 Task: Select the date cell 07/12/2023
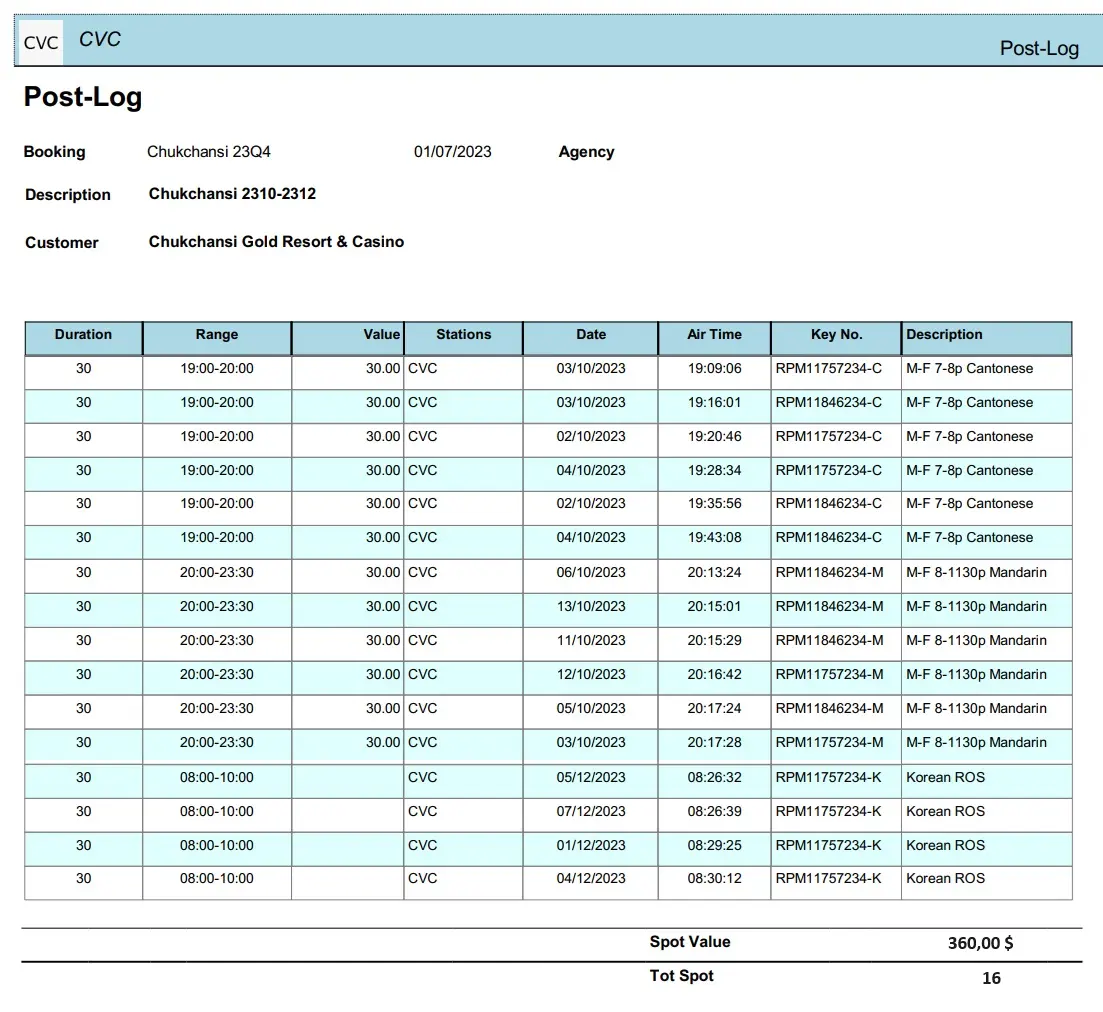[x=591, y=812]
